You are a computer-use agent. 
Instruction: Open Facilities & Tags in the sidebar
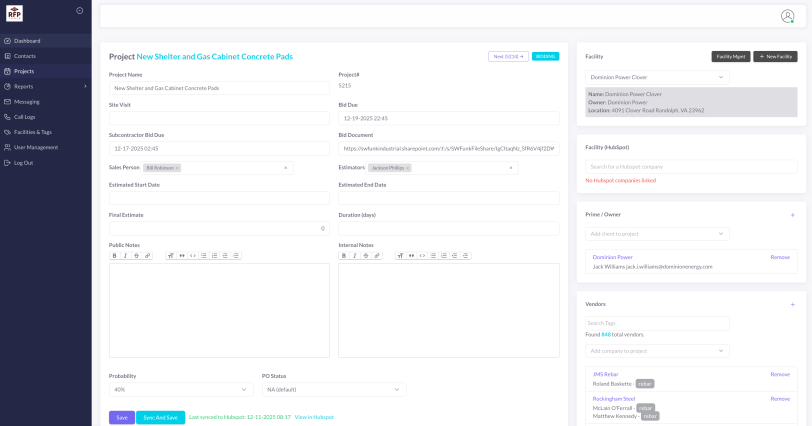[46, 132]
